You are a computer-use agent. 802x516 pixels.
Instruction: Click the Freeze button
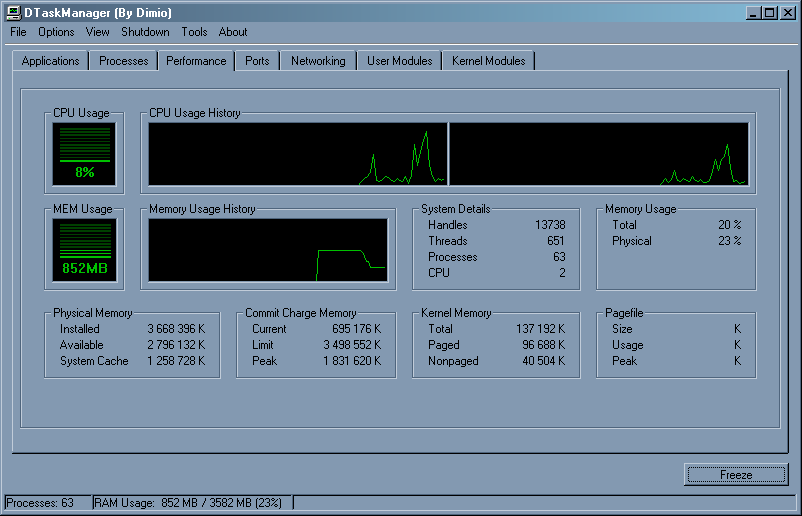736,475
